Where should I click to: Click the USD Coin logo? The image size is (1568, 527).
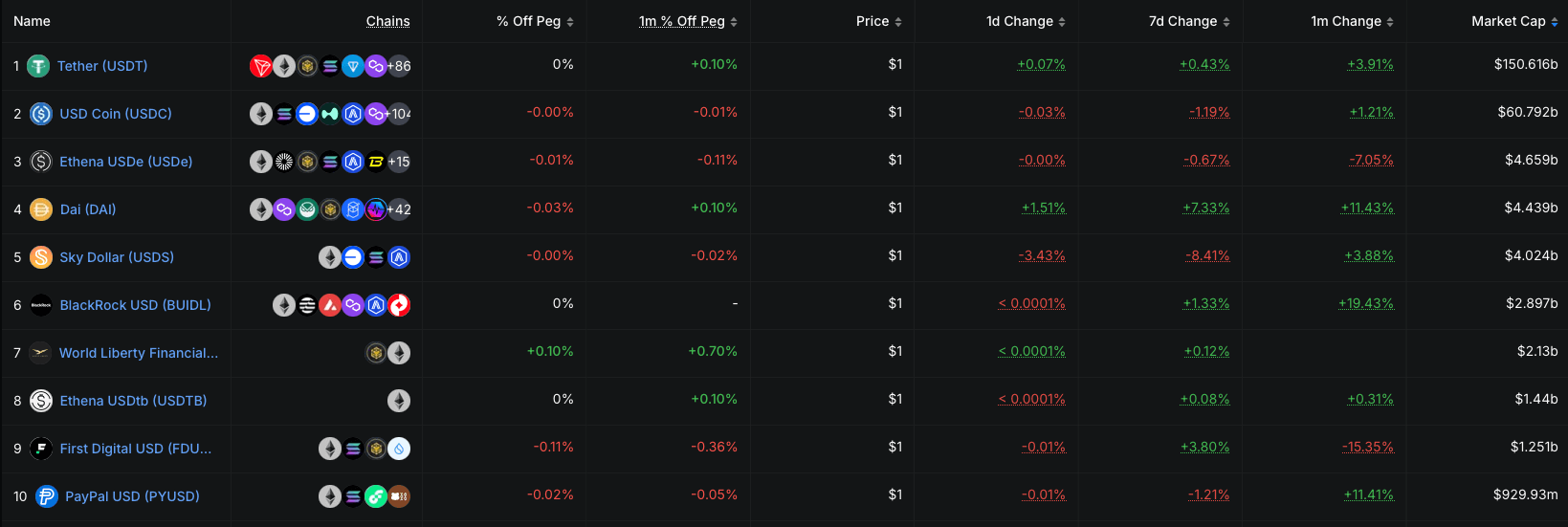coord(41,114)
